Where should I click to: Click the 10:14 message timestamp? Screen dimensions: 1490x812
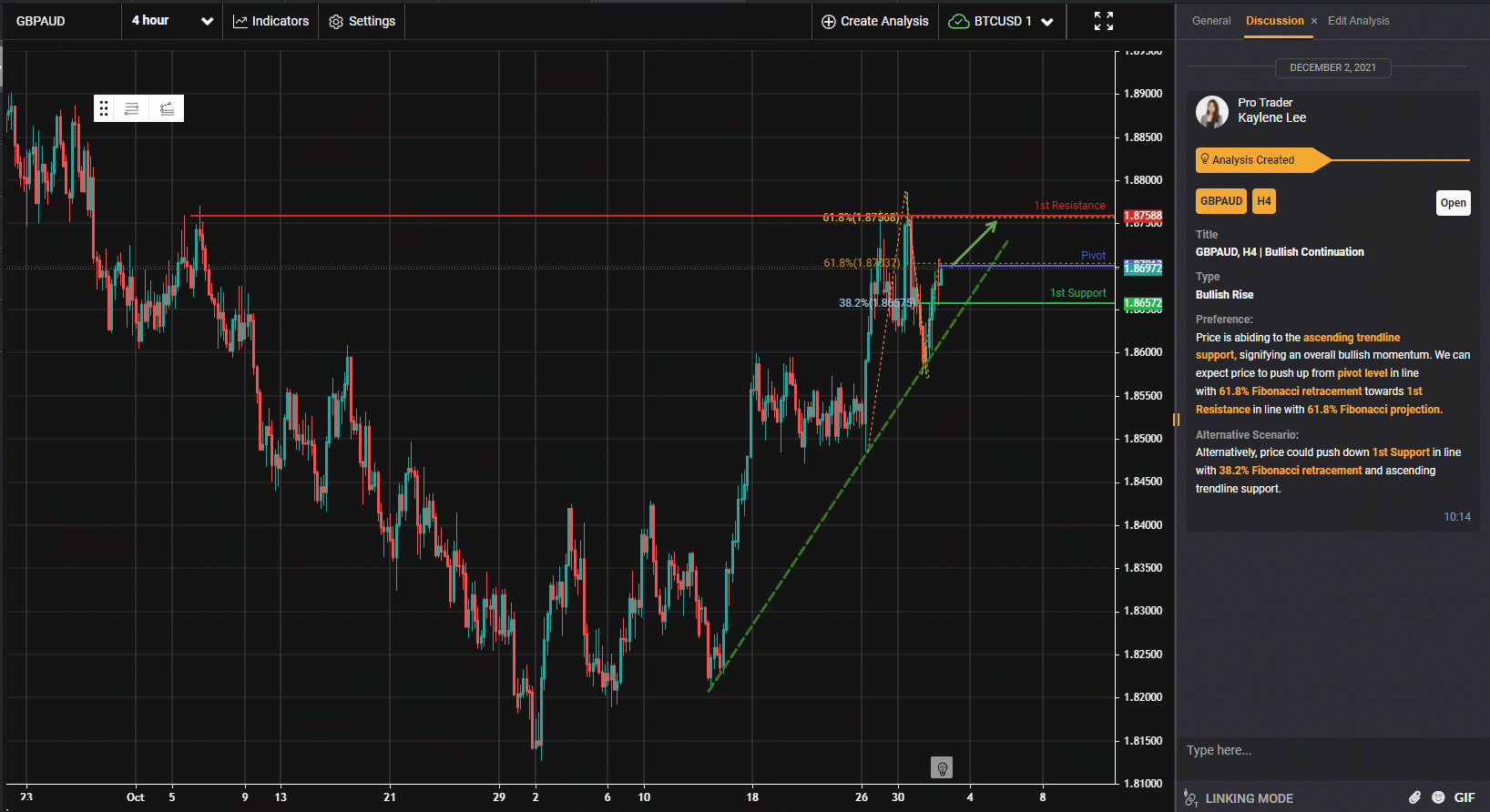pos(1456,517)
